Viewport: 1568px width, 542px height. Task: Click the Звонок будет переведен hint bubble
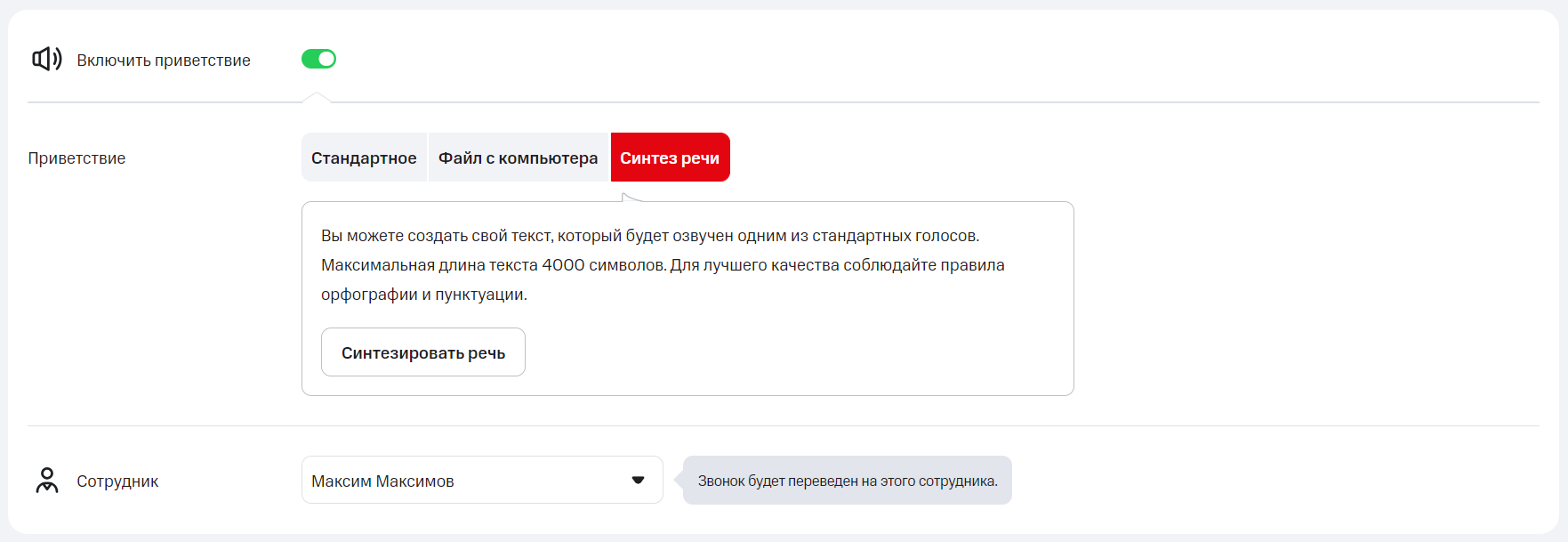(x=848, y=481)
